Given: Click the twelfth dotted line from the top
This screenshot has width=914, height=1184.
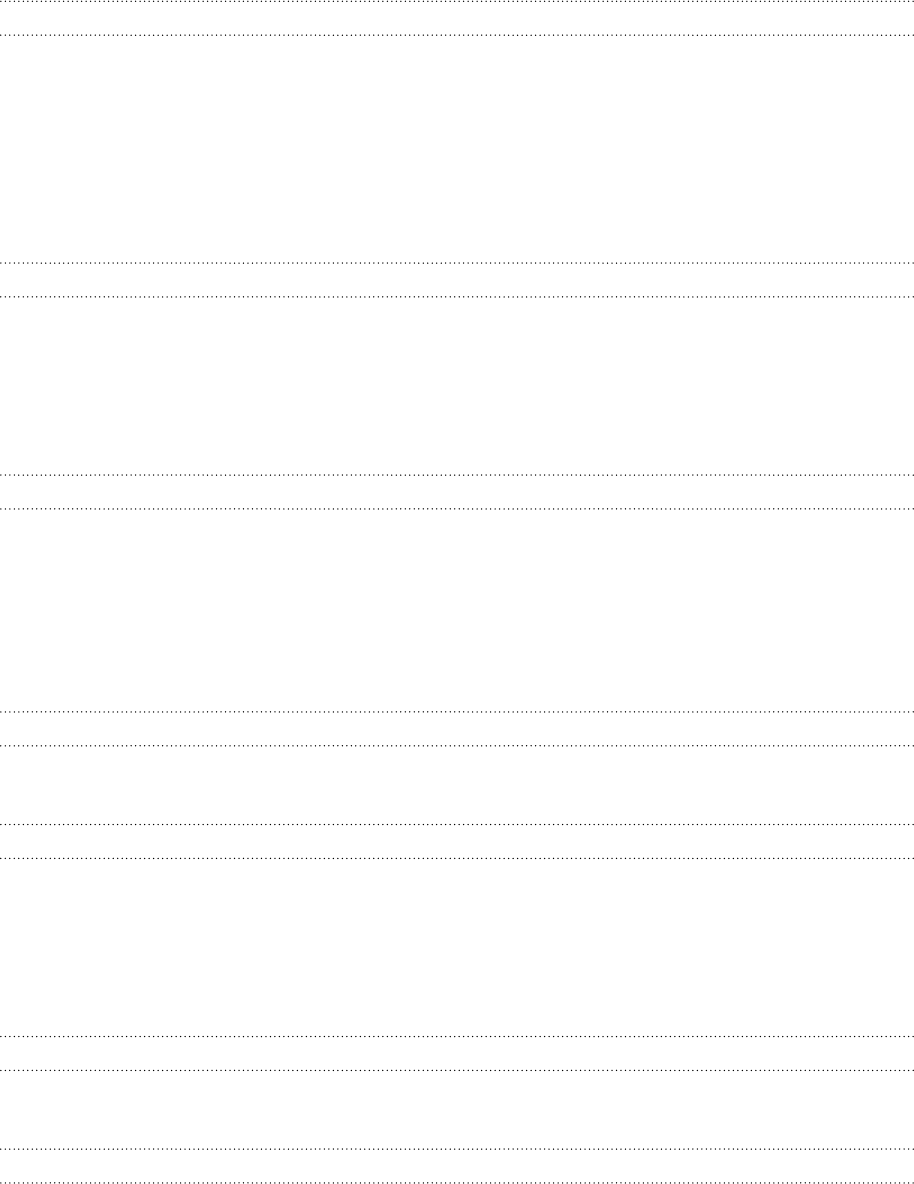Looking at the screenshot, I should (457, 1070).
